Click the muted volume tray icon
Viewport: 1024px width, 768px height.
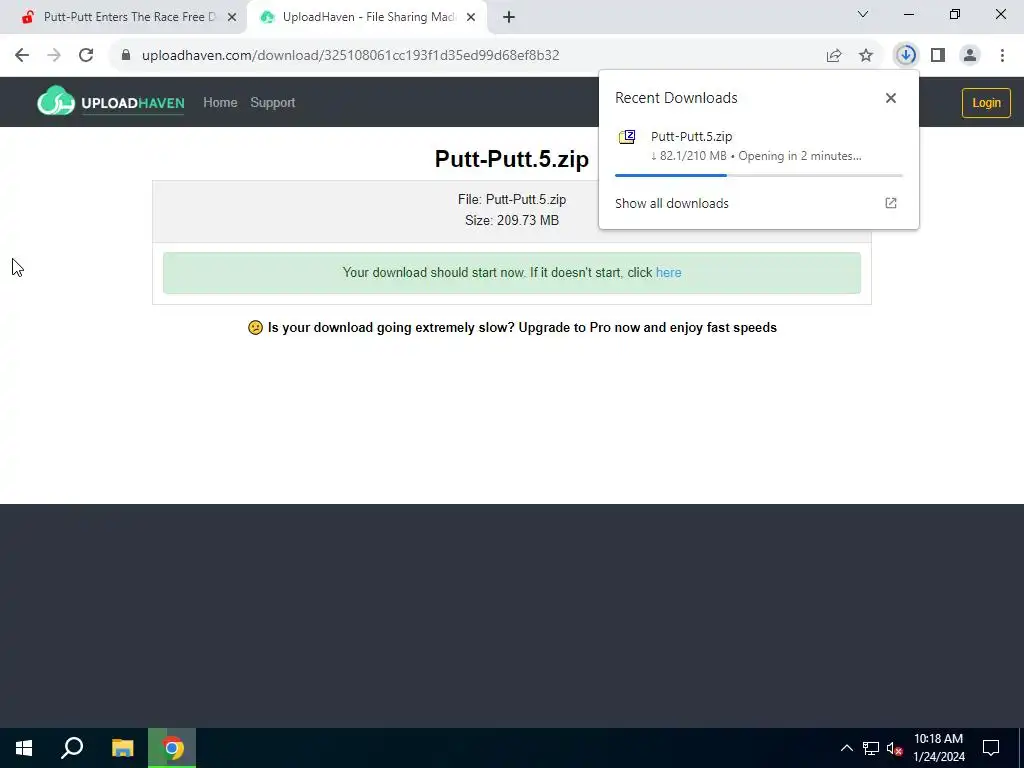pos(894,748)
